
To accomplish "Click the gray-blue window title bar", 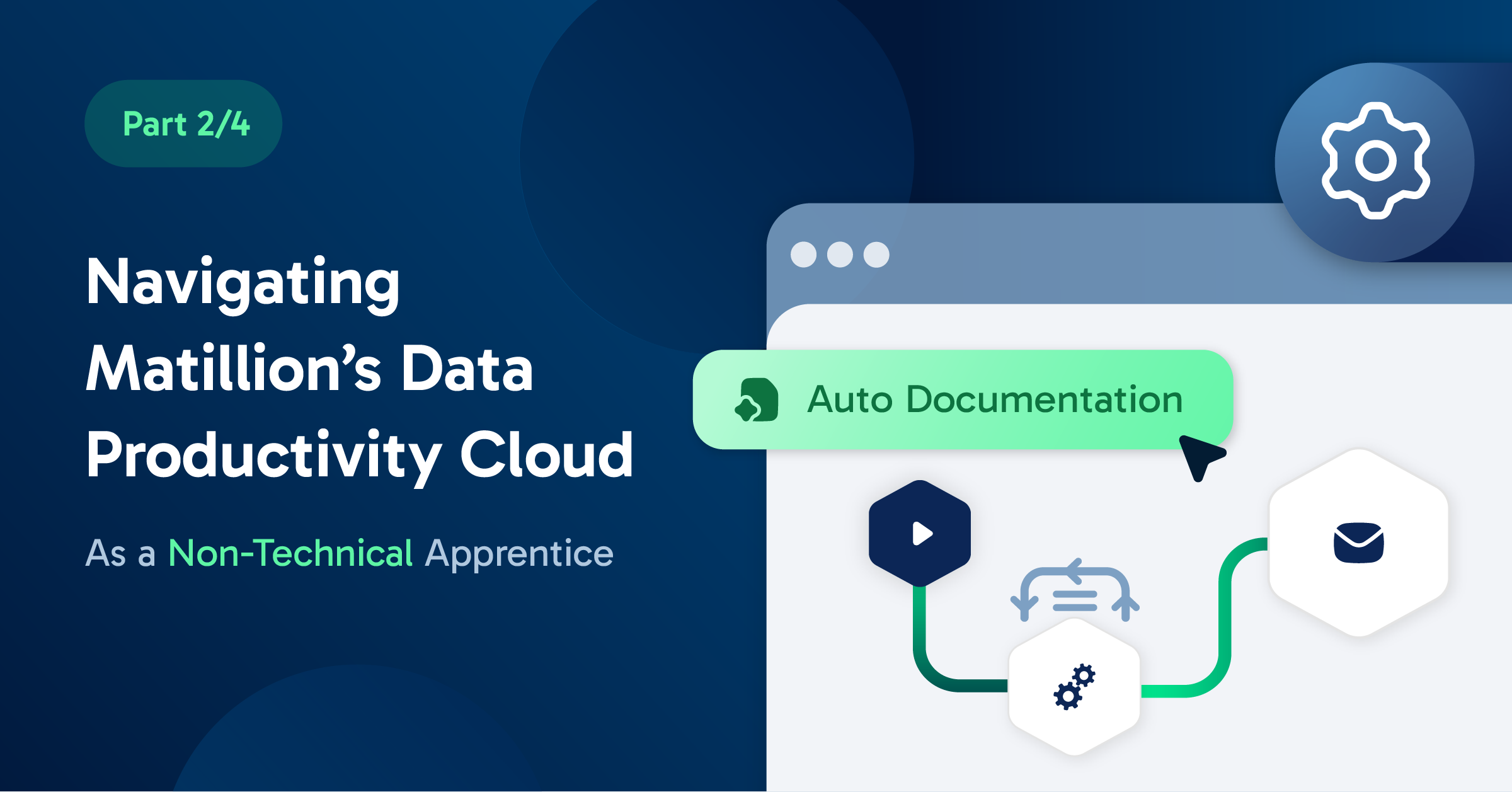I will point(1071,255).
